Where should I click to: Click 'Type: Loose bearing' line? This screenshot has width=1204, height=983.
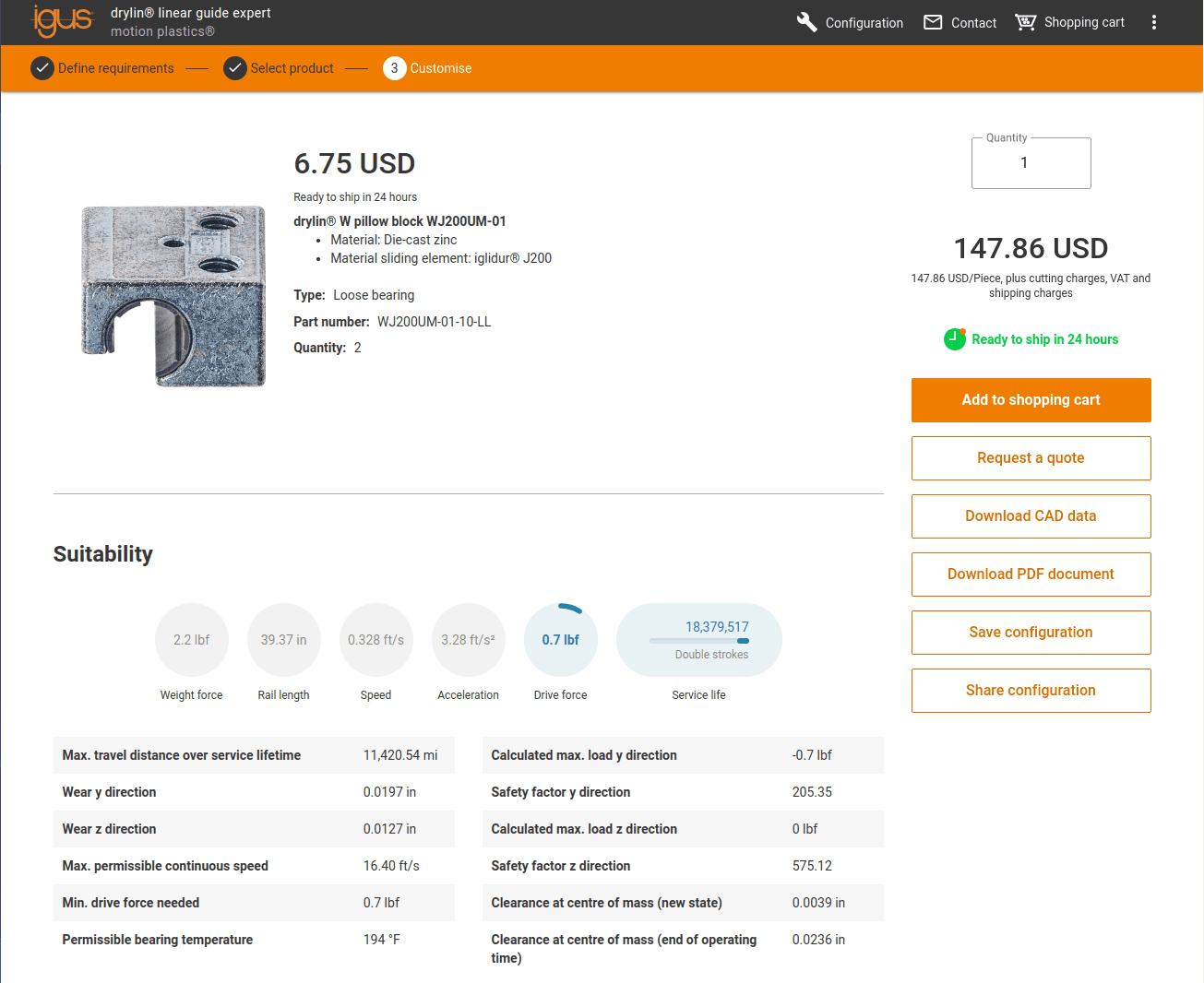coord(354,295)
